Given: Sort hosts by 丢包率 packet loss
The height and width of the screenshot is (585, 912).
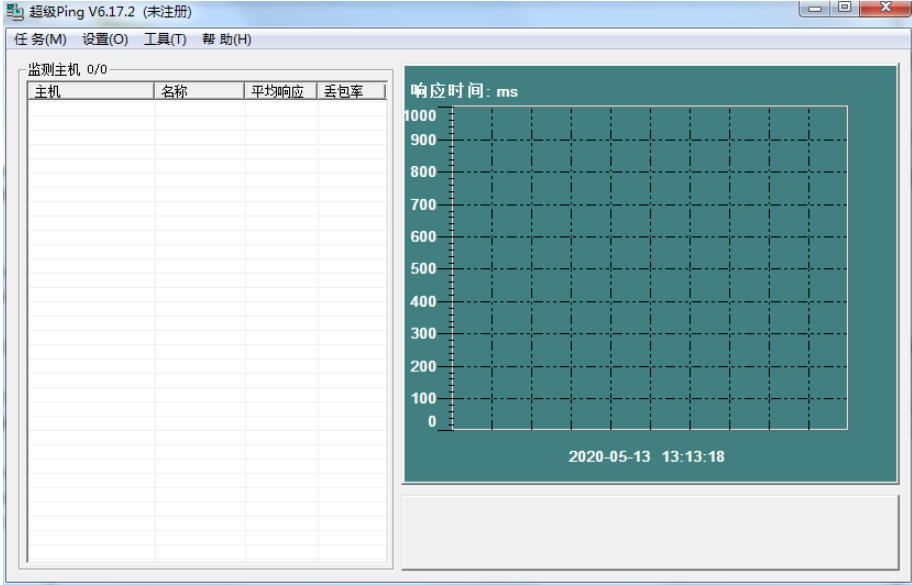Looking at the screenshot, I should pos(348,90).
